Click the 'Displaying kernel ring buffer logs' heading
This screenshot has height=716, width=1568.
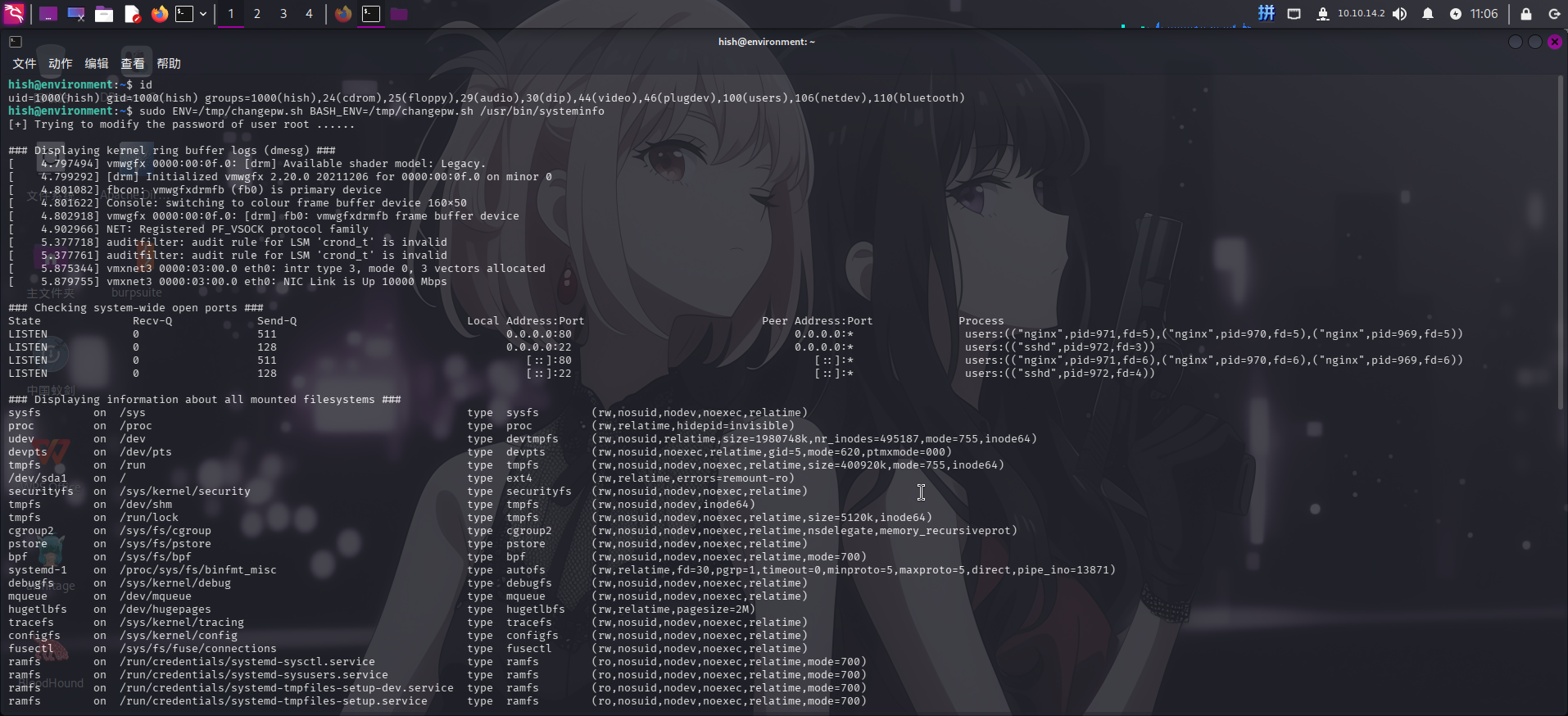(x=172, y=150)
